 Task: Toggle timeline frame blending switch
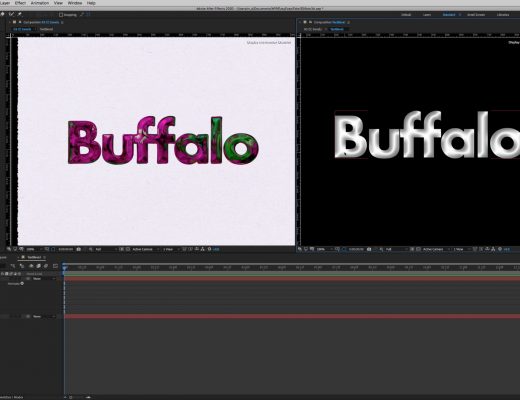[38, 266]
